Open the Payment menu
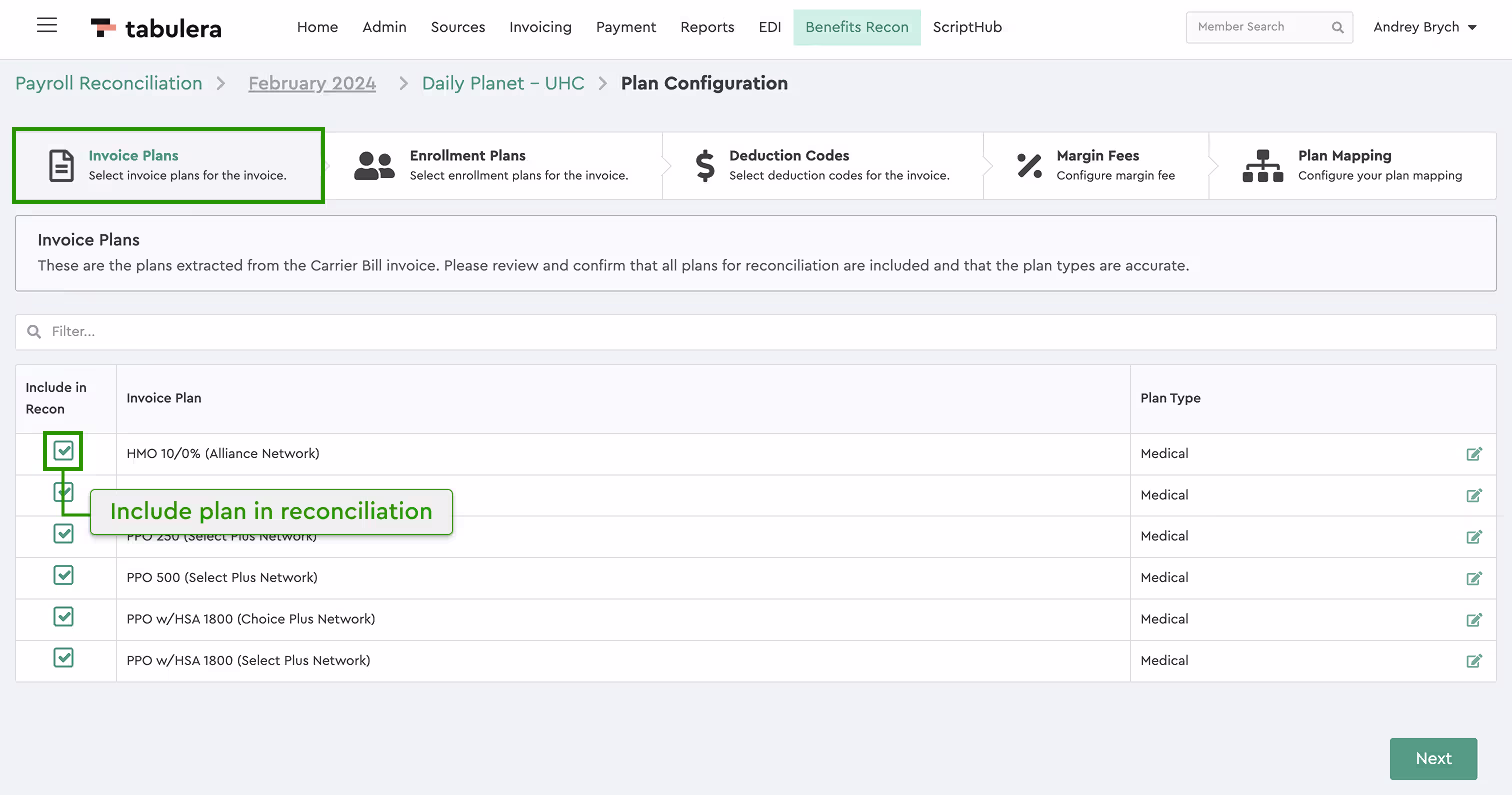Viewport: 1512px width, 800px height. point(626,27)
